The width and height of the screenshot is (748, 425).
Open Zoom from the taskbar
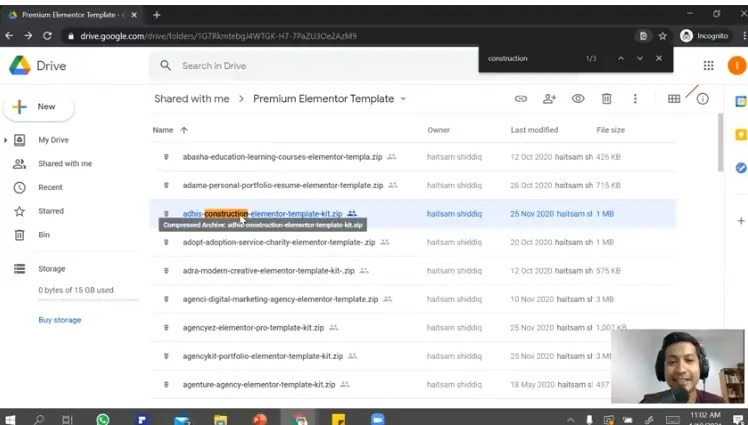pyautogui.click(x=377, y=420)
